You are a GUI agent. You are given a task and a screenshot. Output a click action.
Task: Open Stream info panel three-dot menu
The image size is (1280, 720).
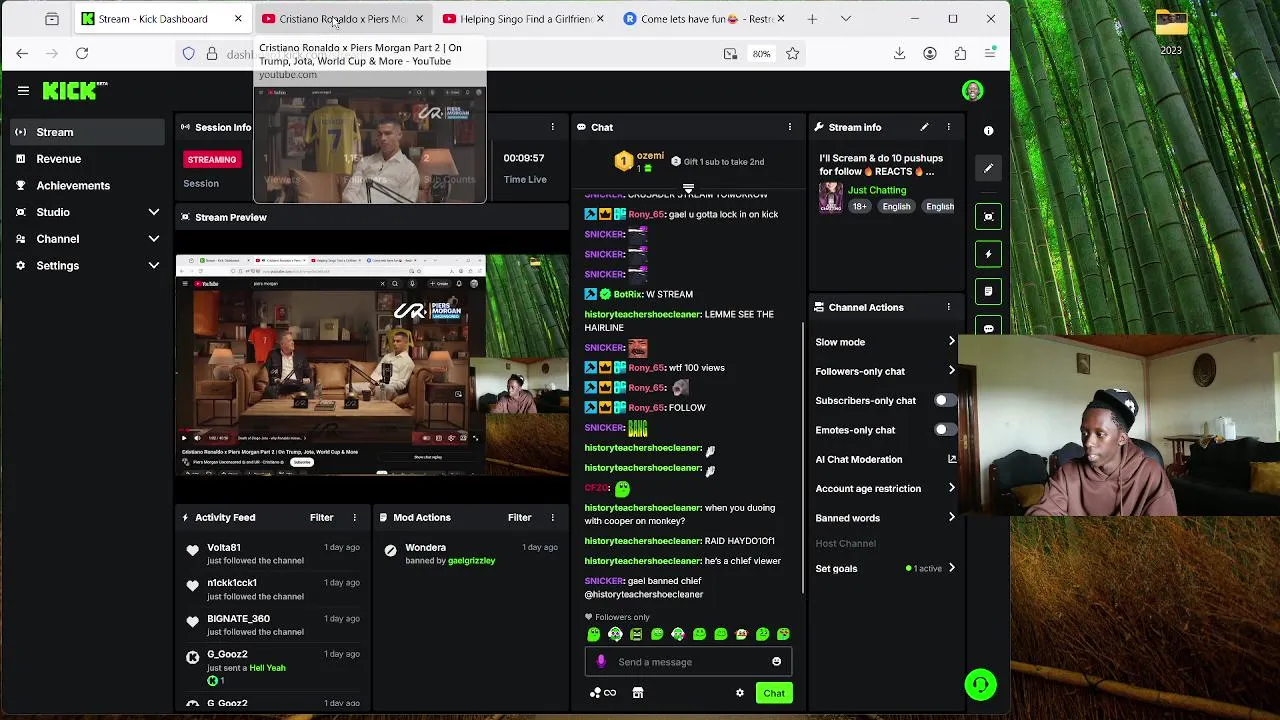949,127
